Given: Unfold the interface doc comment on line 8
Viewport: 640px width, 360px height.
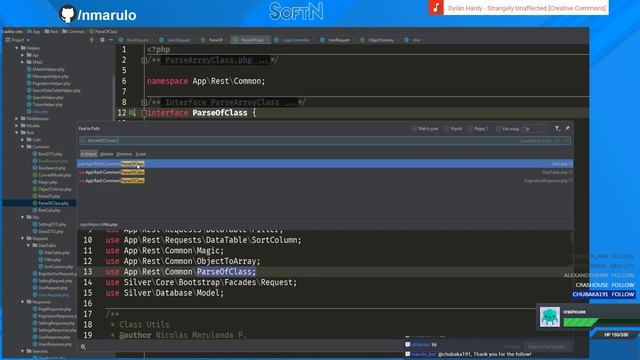Looking at the screenshot, I should click(144, 102).
